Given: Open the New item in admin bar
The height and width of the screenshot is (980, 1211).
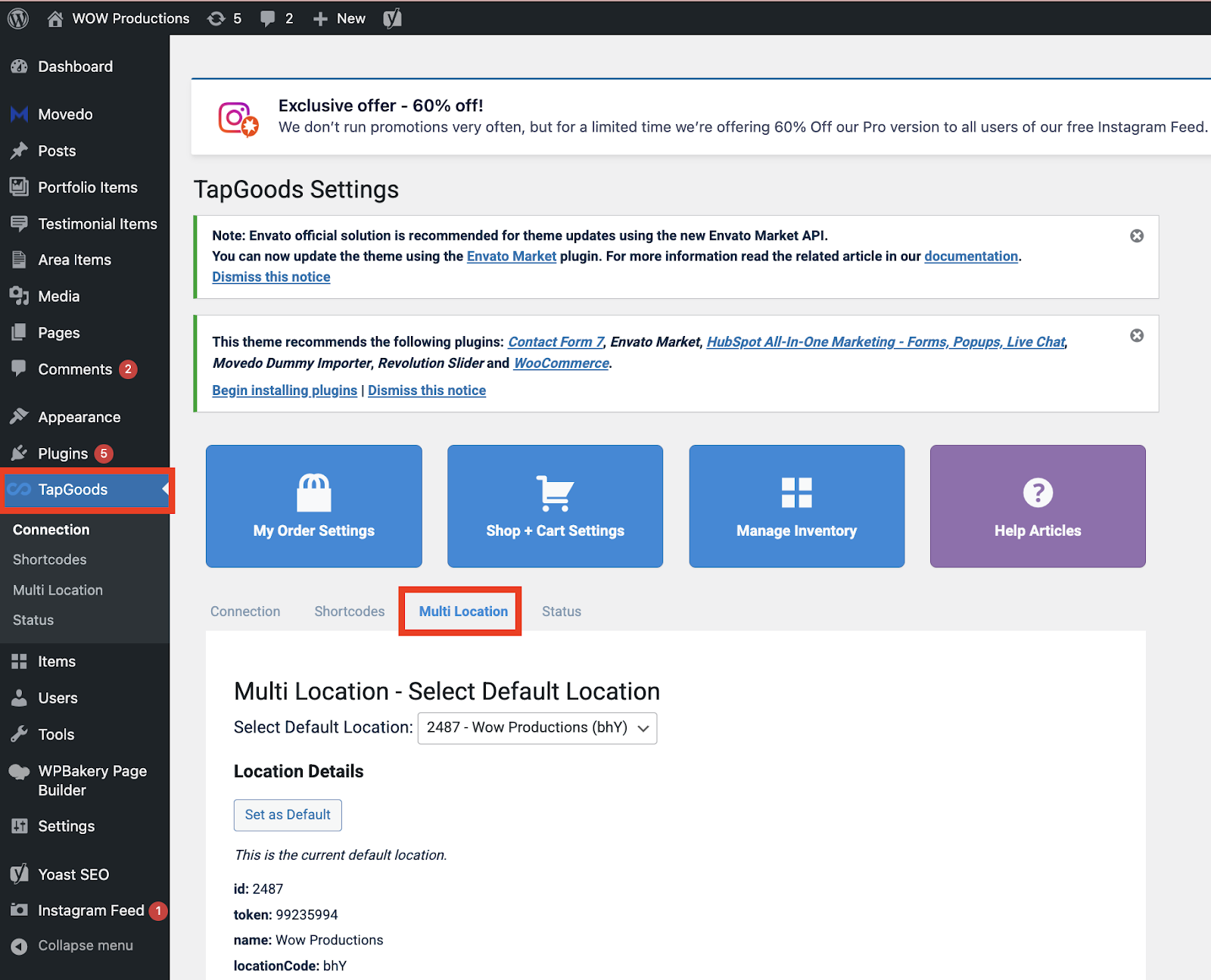Looking at the screenshot, I should point(338,18).
